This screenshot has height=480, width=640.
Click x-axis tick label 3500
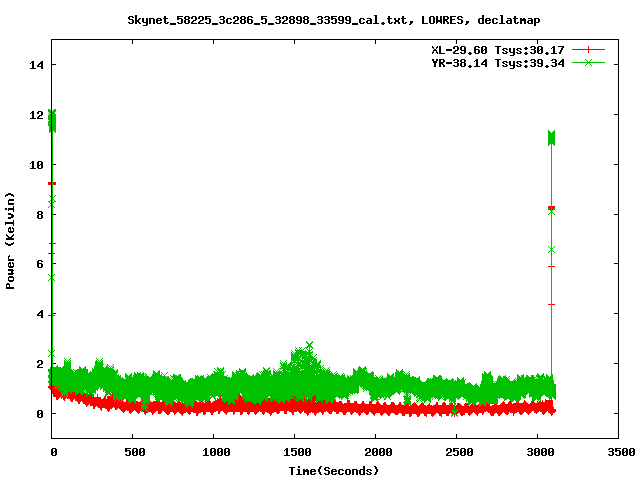(621, 452)
